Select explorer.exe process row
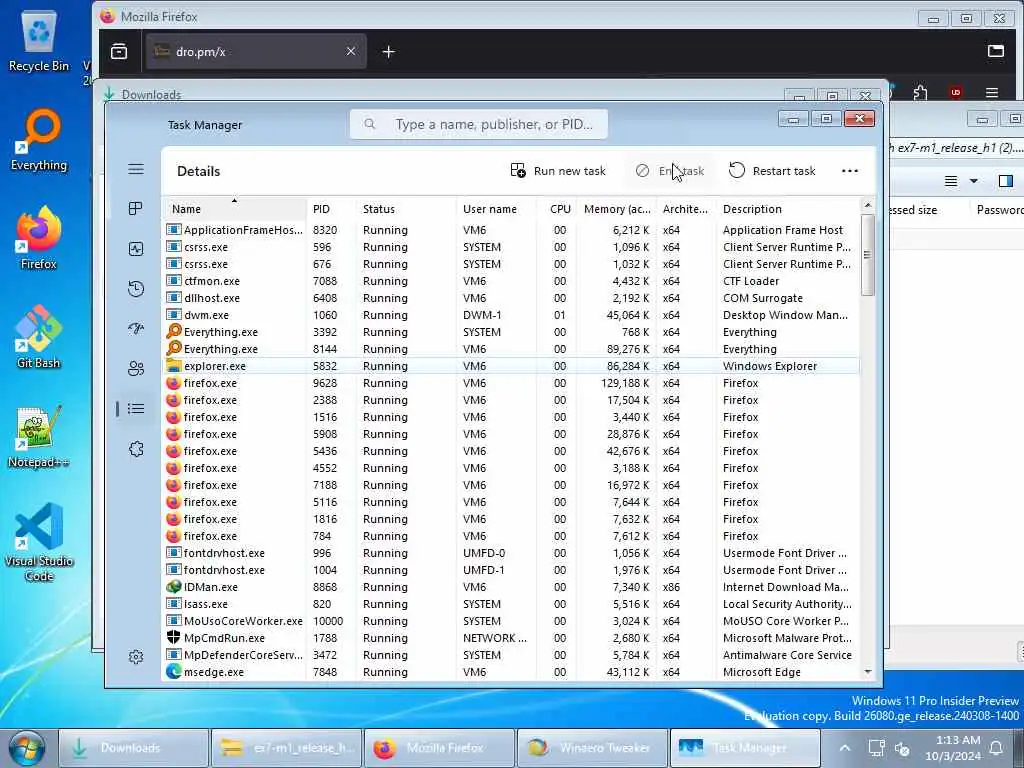 511,366
